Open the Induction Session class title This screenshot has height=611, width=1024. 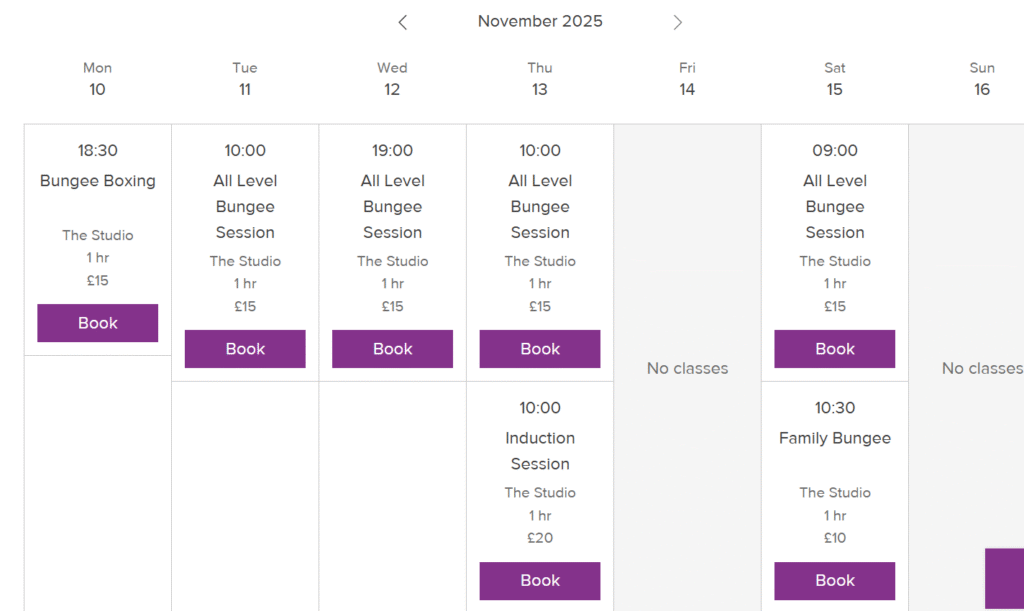point(540,451)
